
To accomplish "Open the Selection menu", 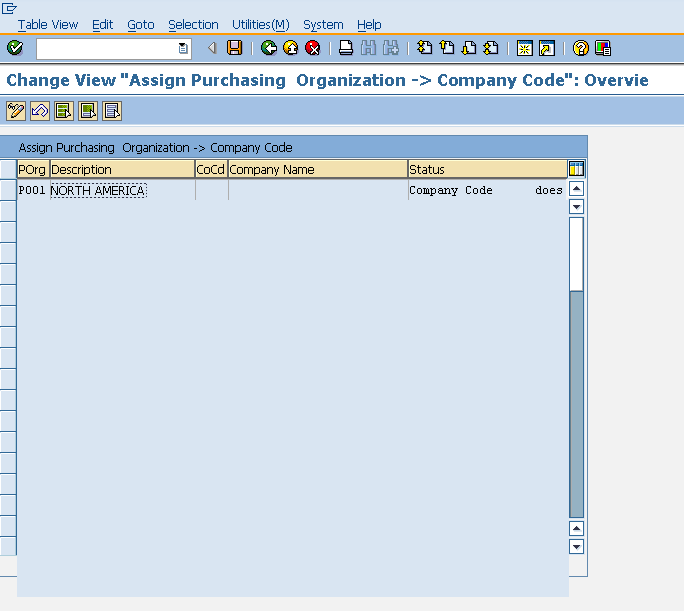I will click(x=193, y=25).
